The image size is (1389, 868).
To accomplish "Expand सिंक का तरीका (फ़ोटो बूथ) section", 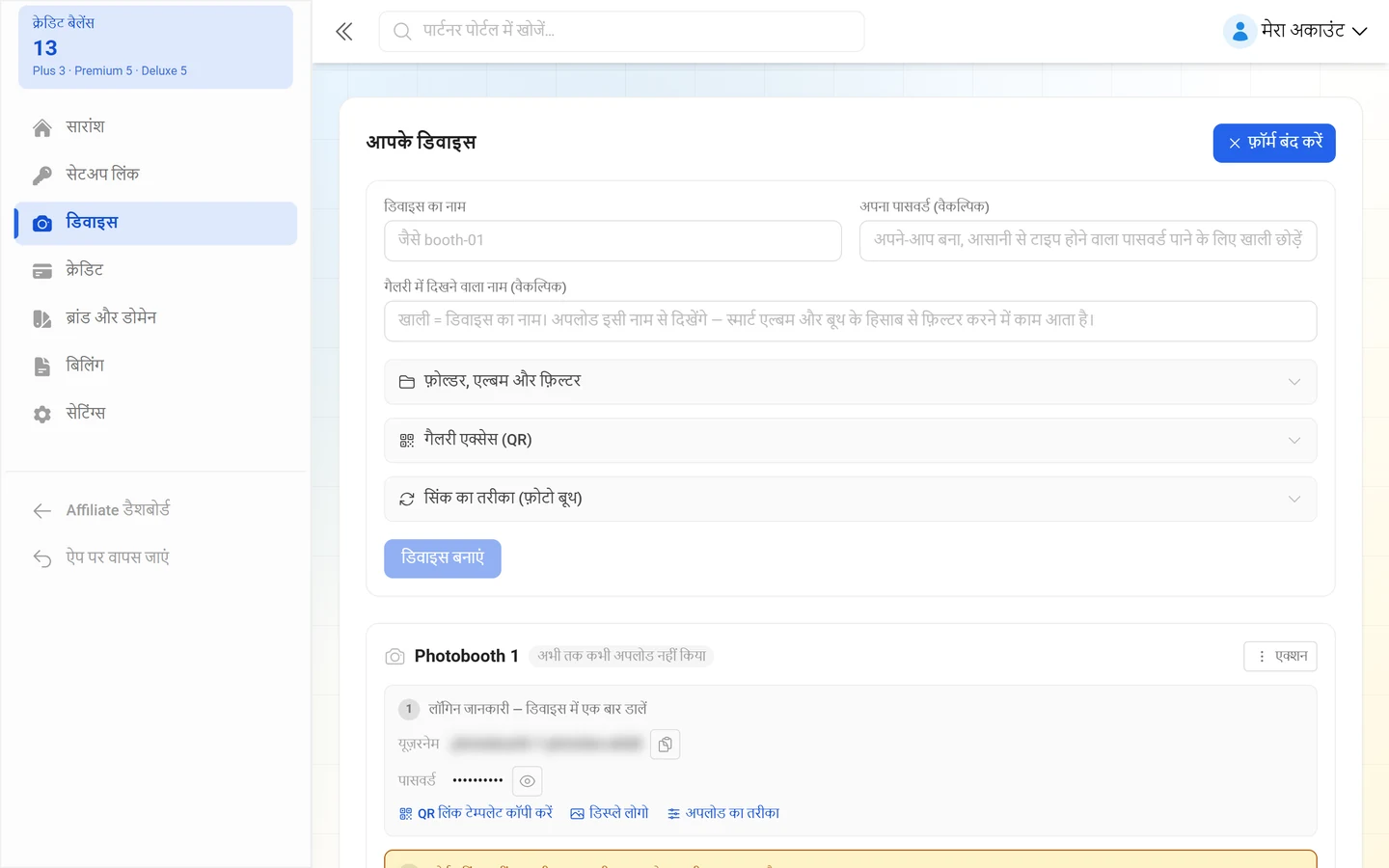I will (851, 499).
